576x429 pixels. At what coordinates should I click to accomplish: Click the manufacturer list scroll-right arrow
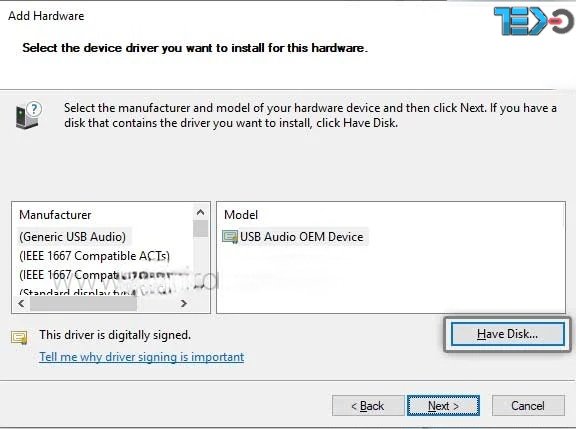(184, 303)
